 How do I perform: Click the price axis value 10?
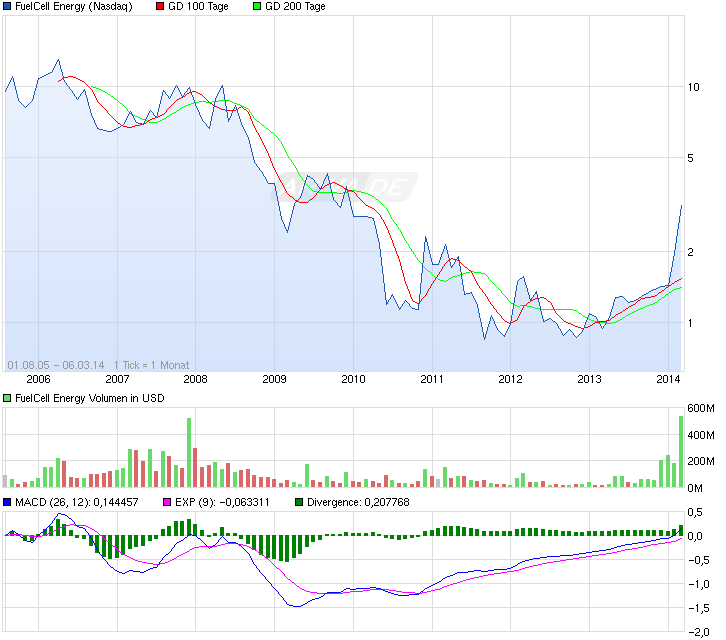(694, 87)
